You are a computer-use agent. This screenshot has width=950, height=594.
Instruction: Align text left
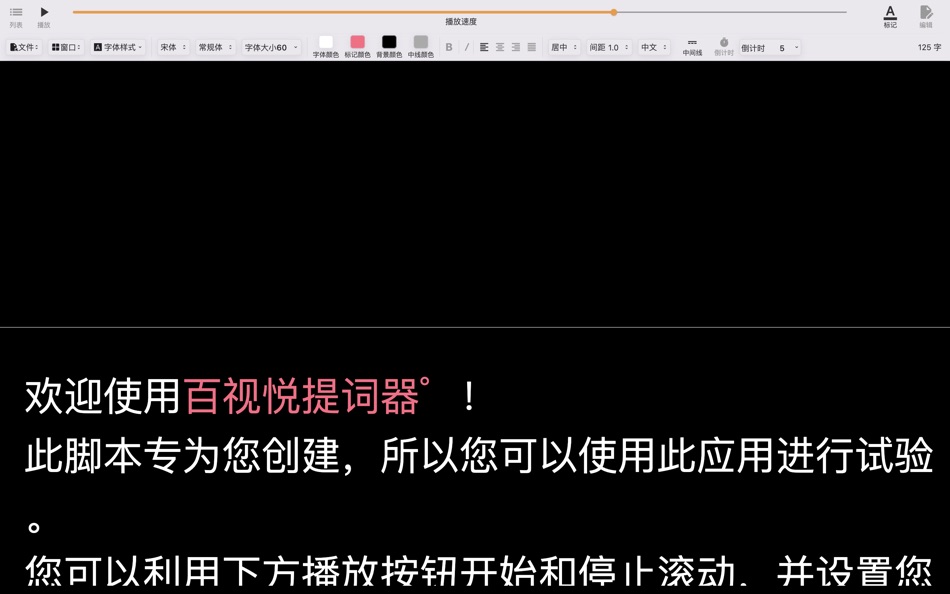coord(484,47)
